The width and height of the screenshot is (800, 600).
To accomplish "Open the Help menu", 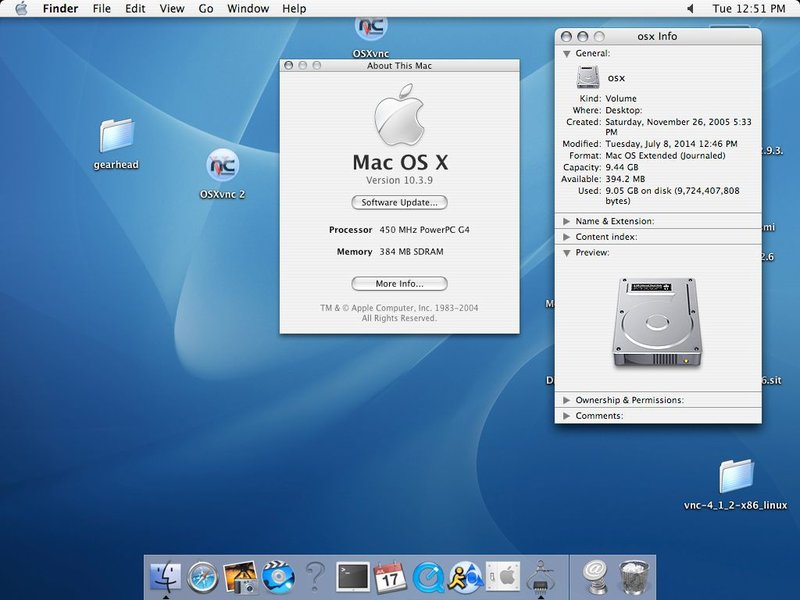I will 294,9.
